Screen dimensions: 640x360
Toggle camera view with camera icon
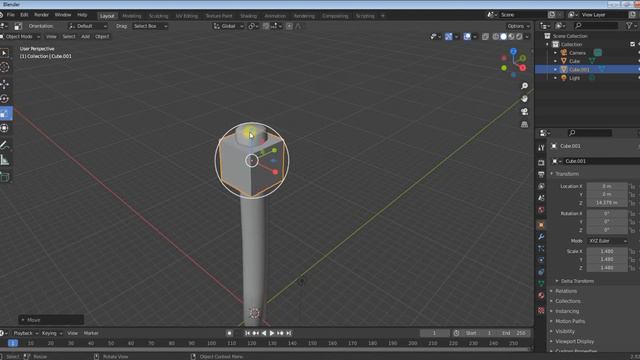524,111
